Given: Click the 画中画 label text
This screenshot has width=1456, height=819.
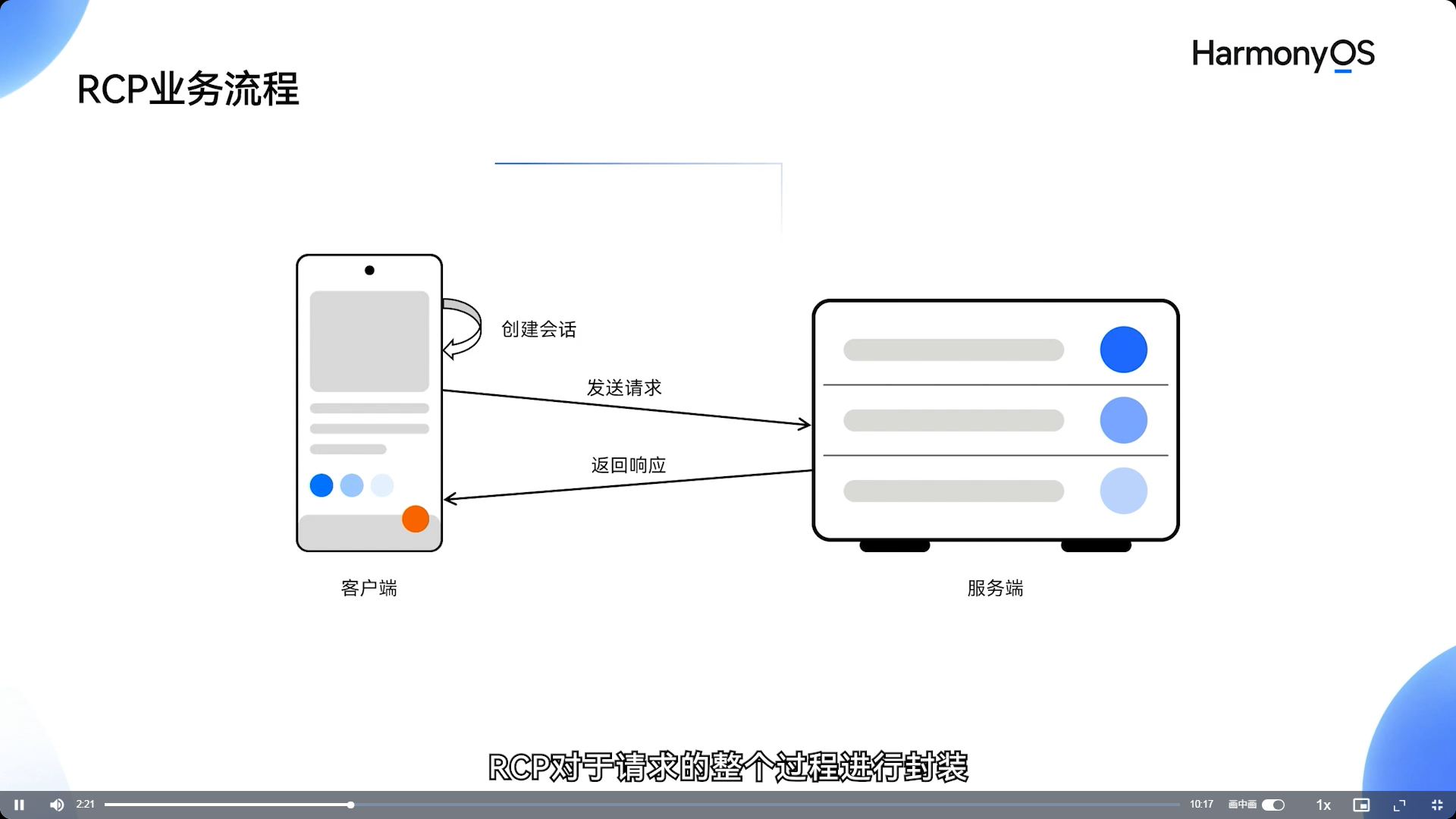Looking at the screenshot, I should pyautogui.click(x=1242, y=805).
